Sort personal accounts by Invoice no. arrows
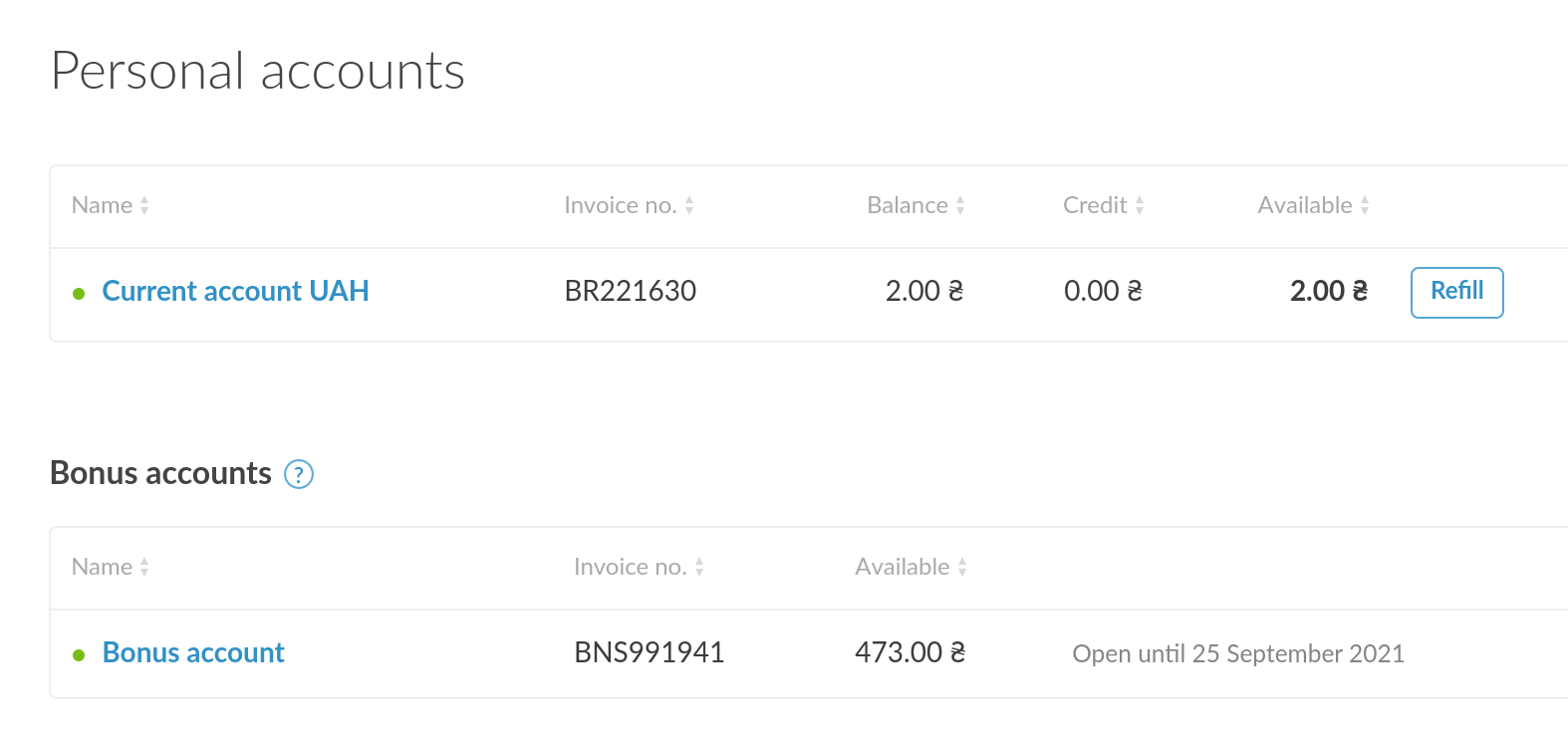This screenshot has height=743, width=1568. (x=689, y=205)
